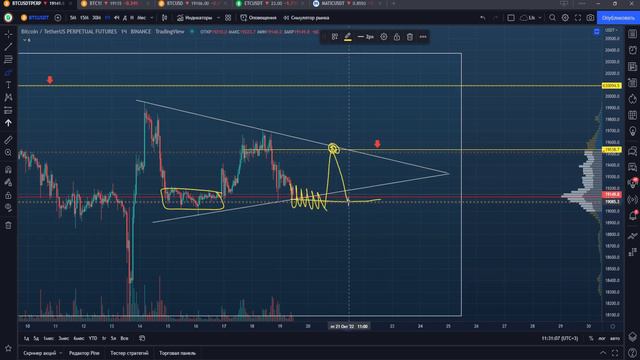This screenshot has height=360, width=640.
Task: Open the prediction and measurement tools
Action: point(8,110)
